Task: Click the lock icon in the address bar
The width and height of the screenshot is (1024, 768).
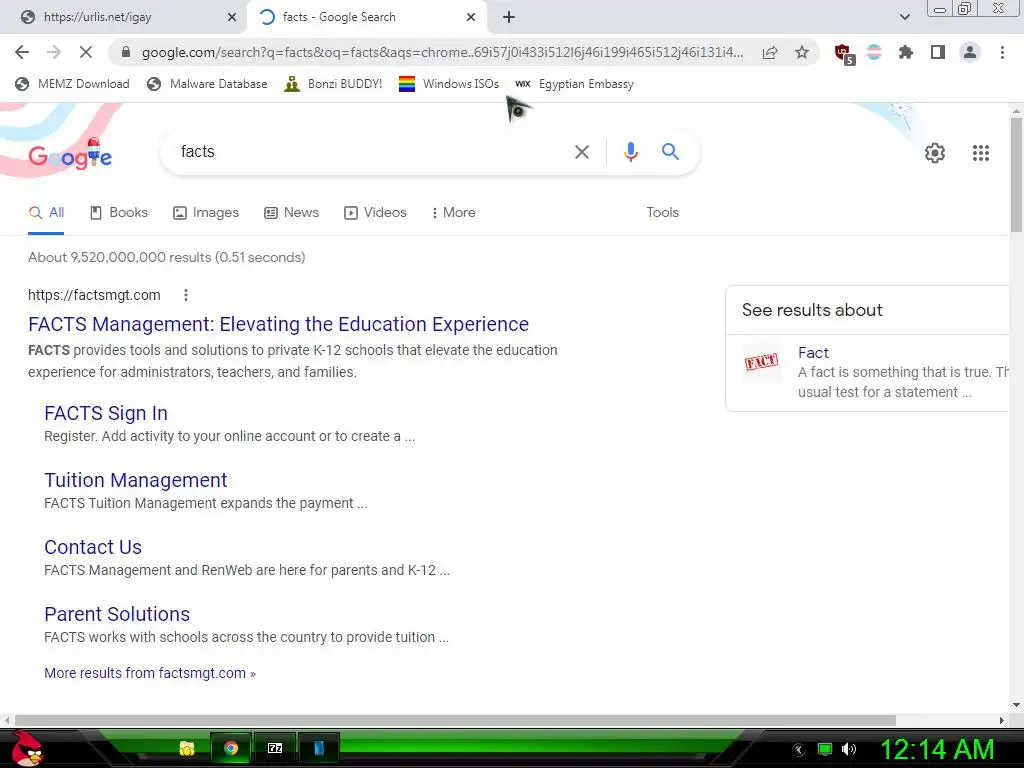Action: [x=126, y=52]
